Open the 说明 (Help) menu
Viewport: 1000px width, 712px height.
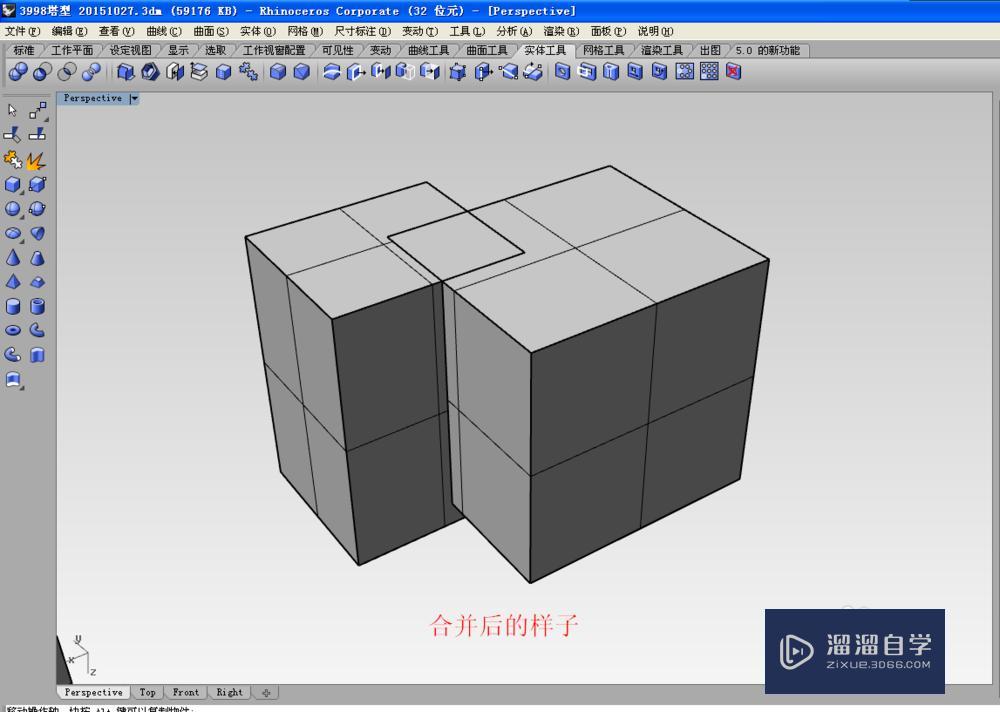tap(655, 31)
